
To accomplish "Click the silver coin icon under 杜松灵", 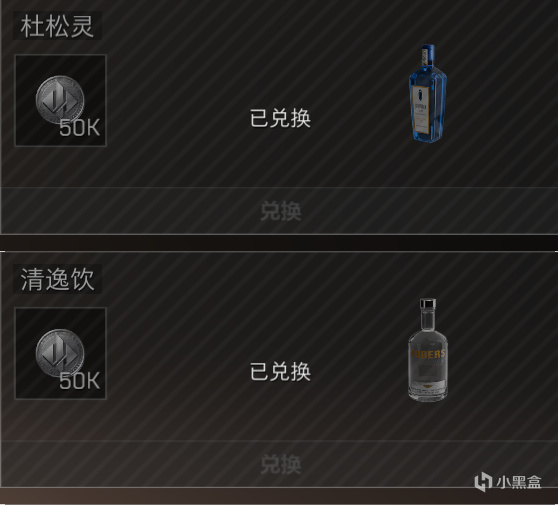I will [x=60, y=100].
